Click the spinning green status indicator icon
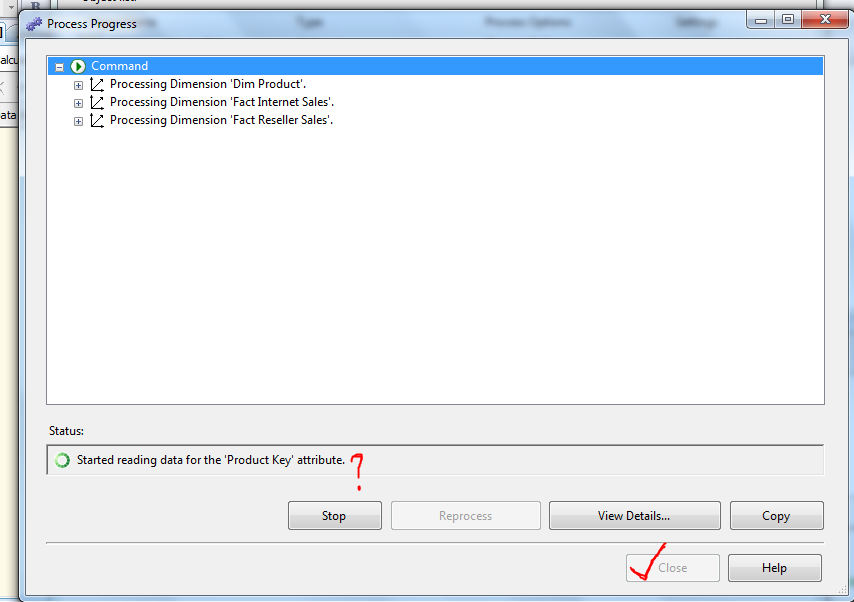The height and width of the screenshot is (602, 854). (x=62, y=460)
